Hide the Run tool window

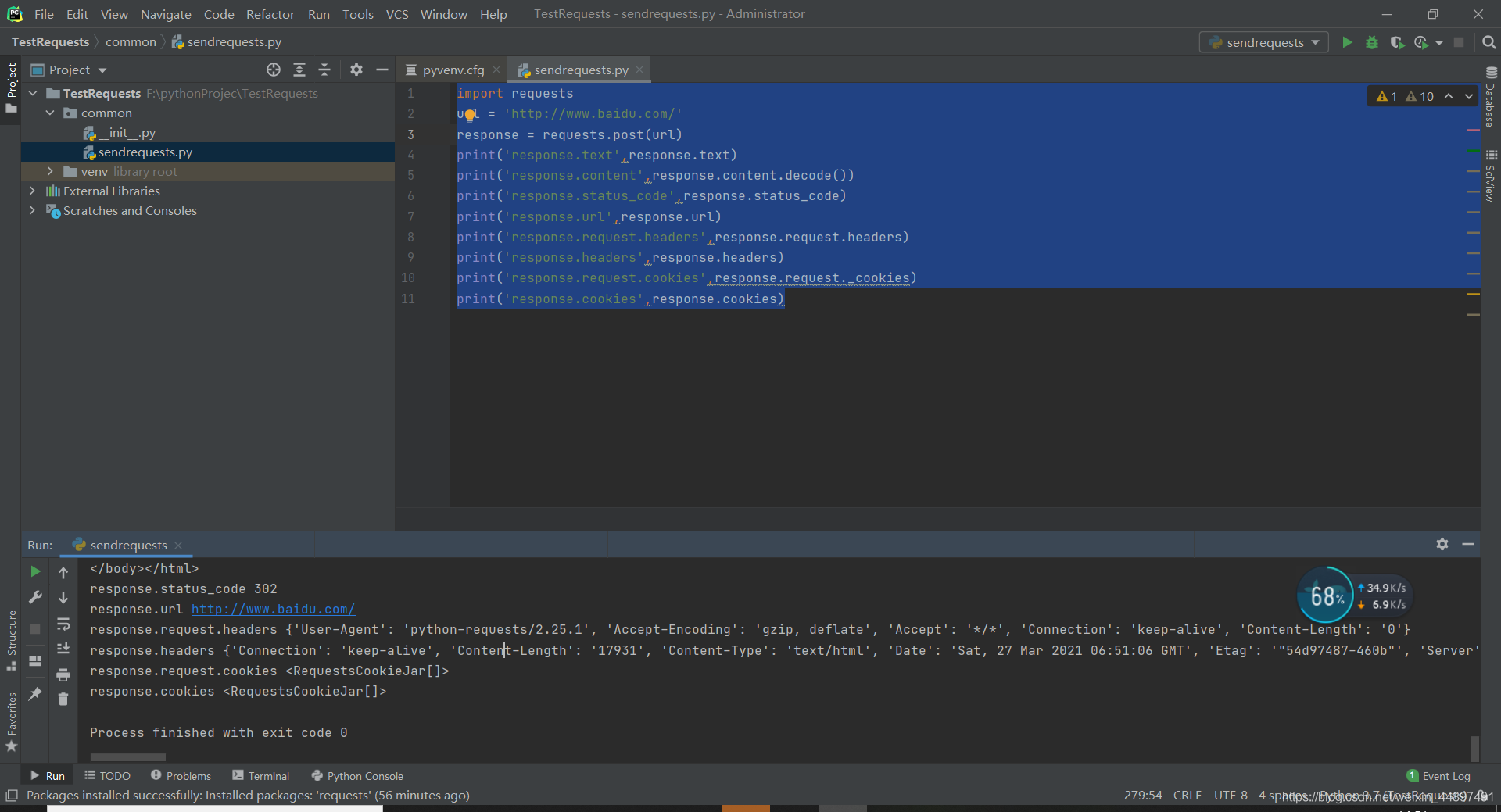pos(1468,544)
